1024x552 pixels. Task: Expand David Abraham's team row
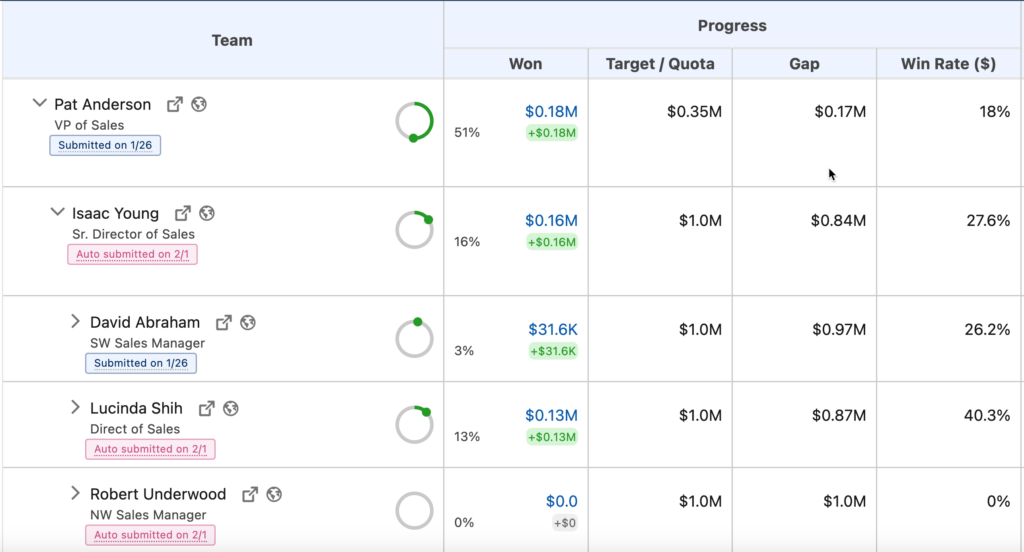coord(75,321)
